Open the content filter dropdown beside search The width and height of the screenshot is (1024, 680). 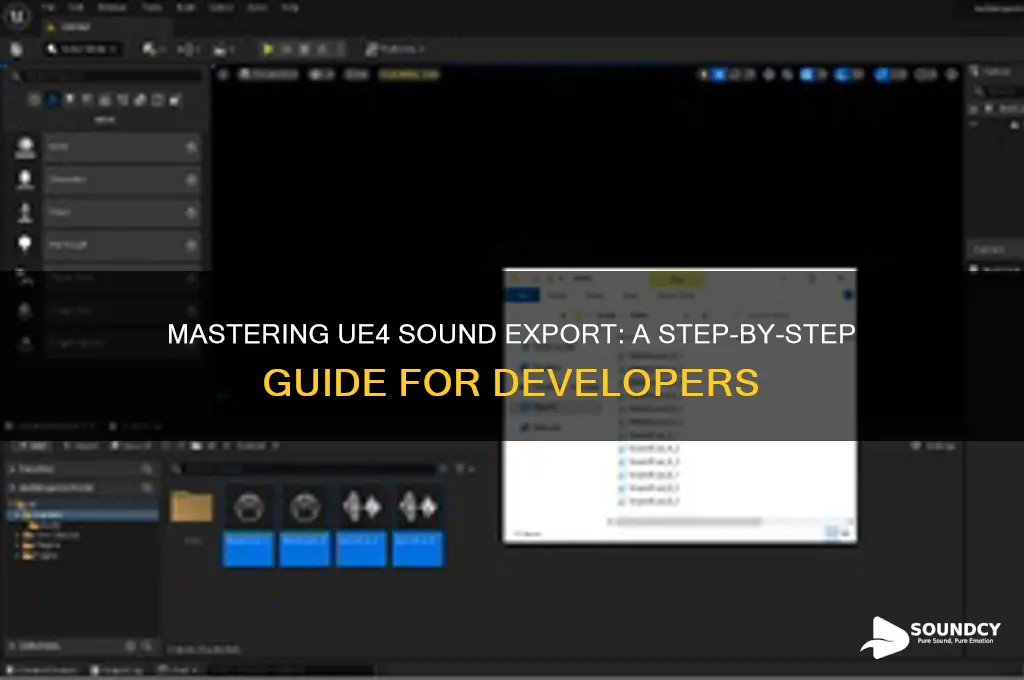[463, 469]
